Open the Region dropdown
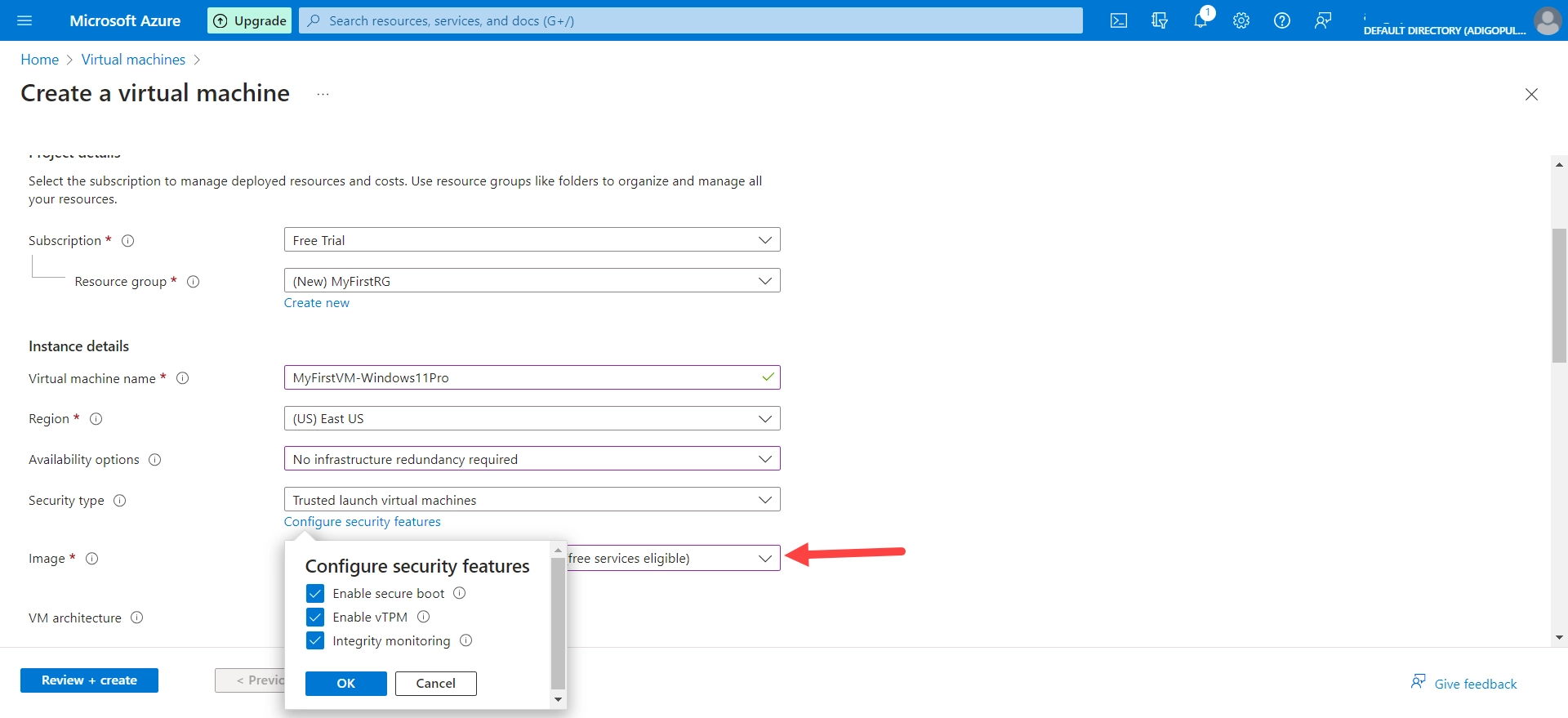This screenshot has width=1568, height=718. pos(532,418)
